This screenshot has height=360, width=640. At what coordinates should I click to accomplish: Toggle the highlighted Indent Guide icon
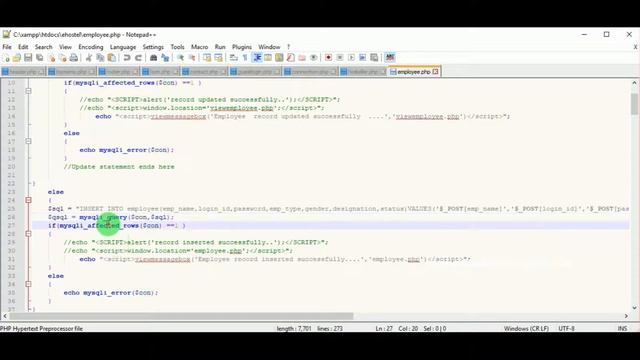(257, 58)
